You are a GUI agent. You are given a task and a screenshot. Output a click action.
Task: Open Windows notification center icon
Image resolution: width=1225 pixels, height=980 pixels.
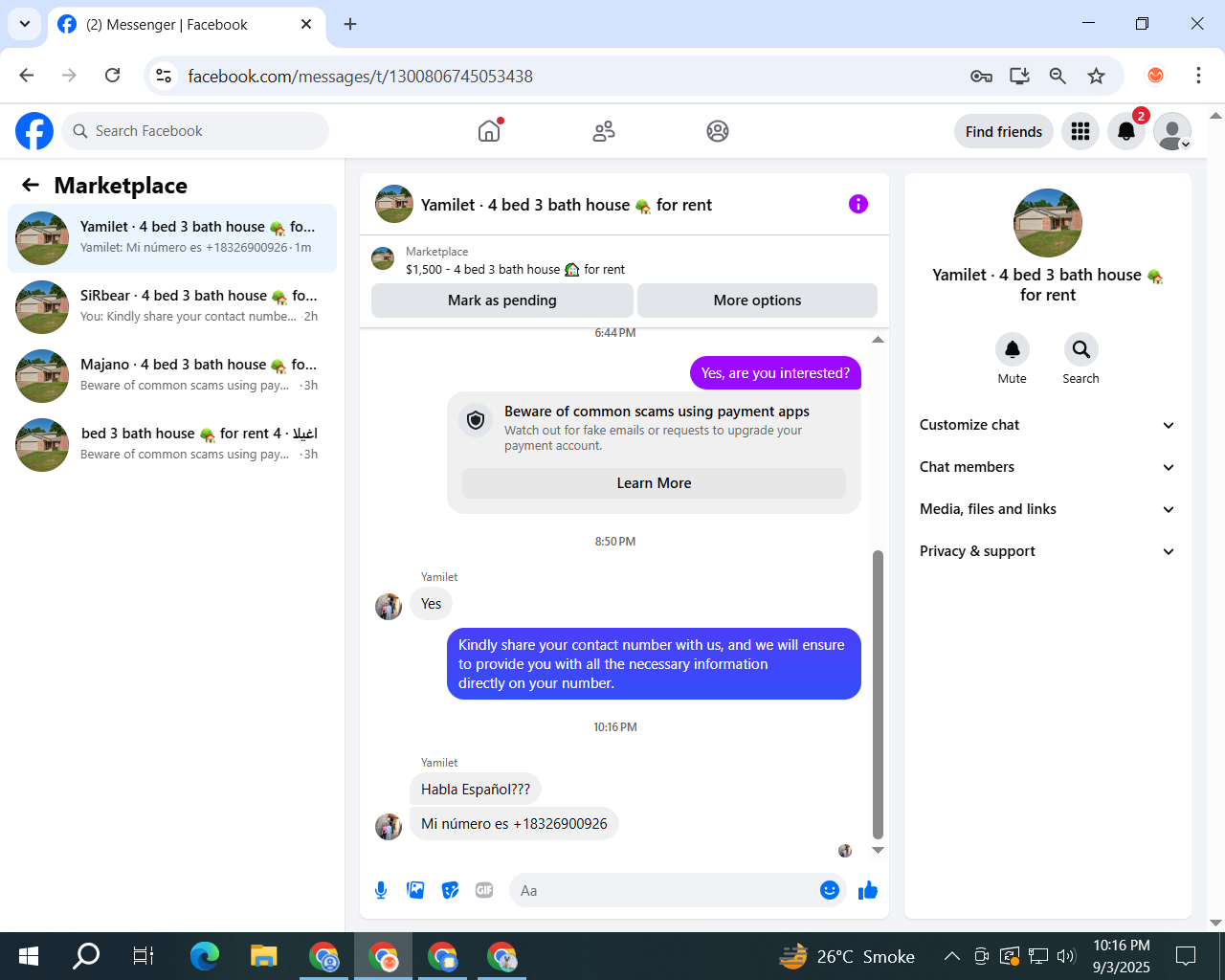tap(1186, 955)
